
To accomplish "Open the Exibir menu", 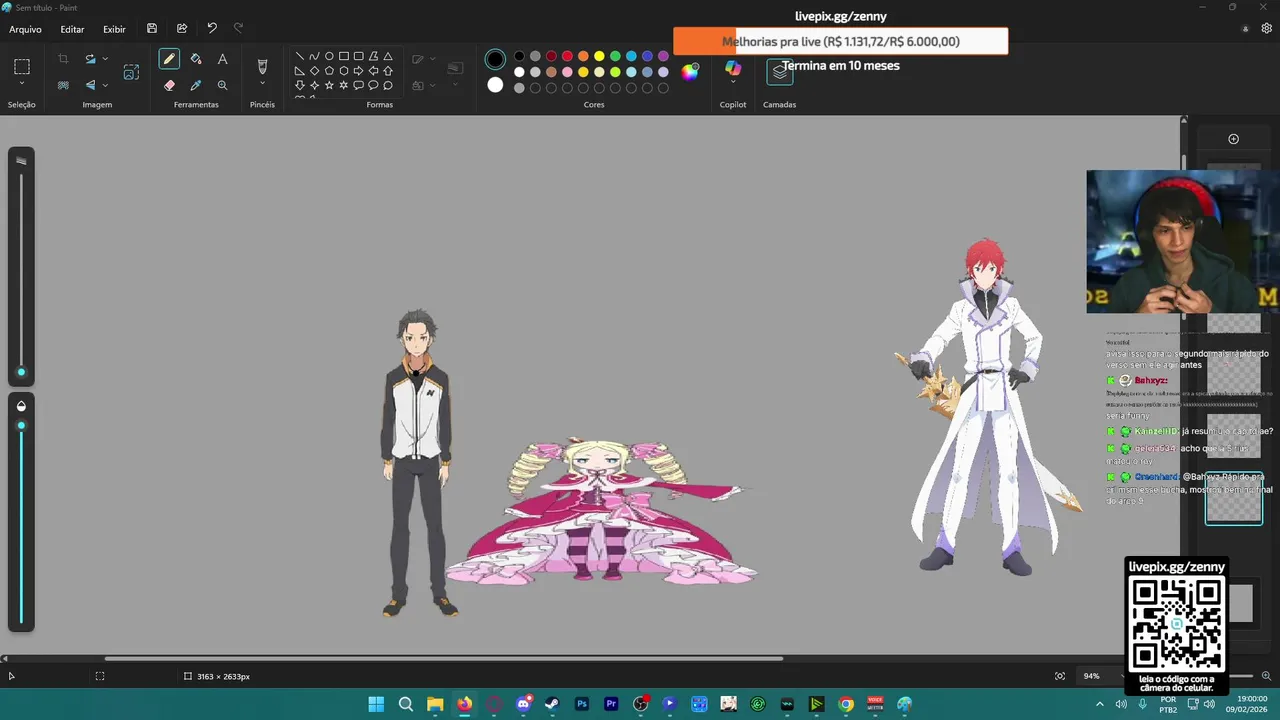I will pyautogui.click(x=114, y=29).
